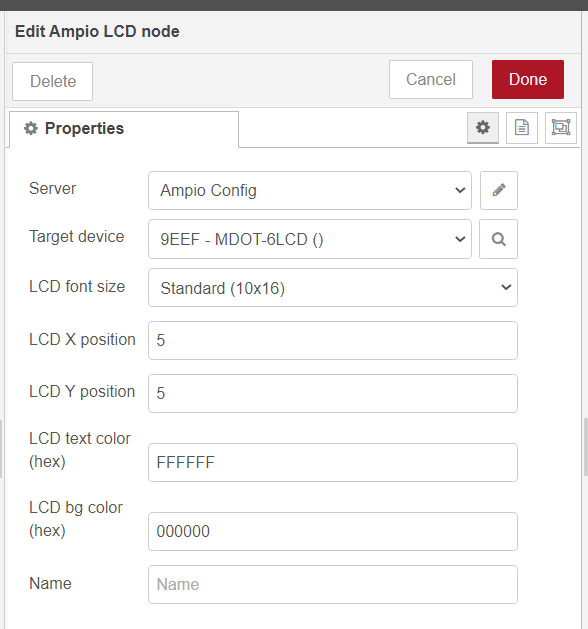Open node description document icon
588x629 pixels.
[521, 128]
